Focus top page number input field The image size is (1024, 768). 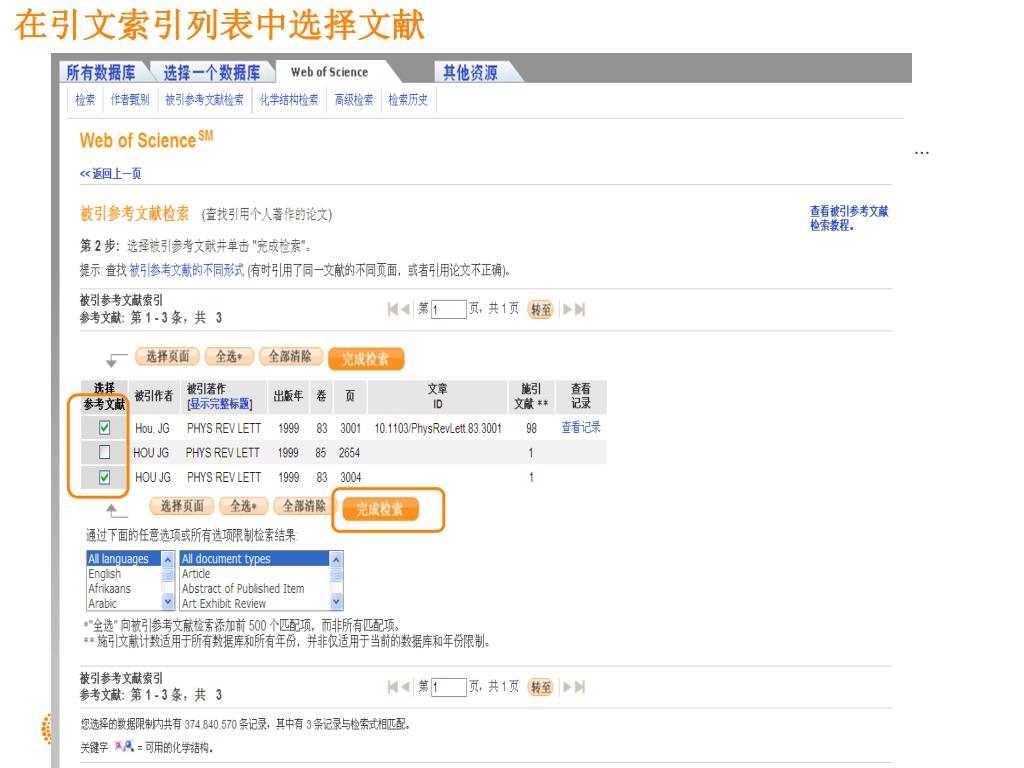point(449,310)
